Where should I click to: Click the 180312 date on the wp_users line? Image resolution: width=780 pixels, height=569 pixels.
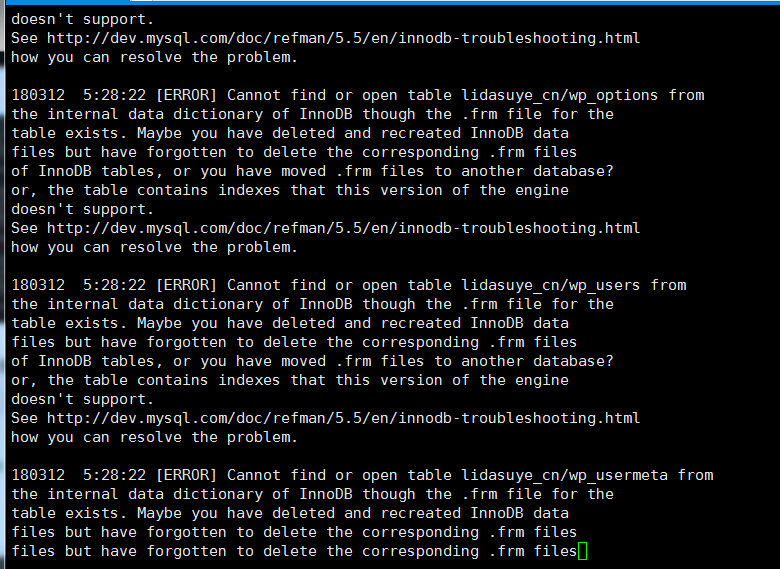(38, 285)
